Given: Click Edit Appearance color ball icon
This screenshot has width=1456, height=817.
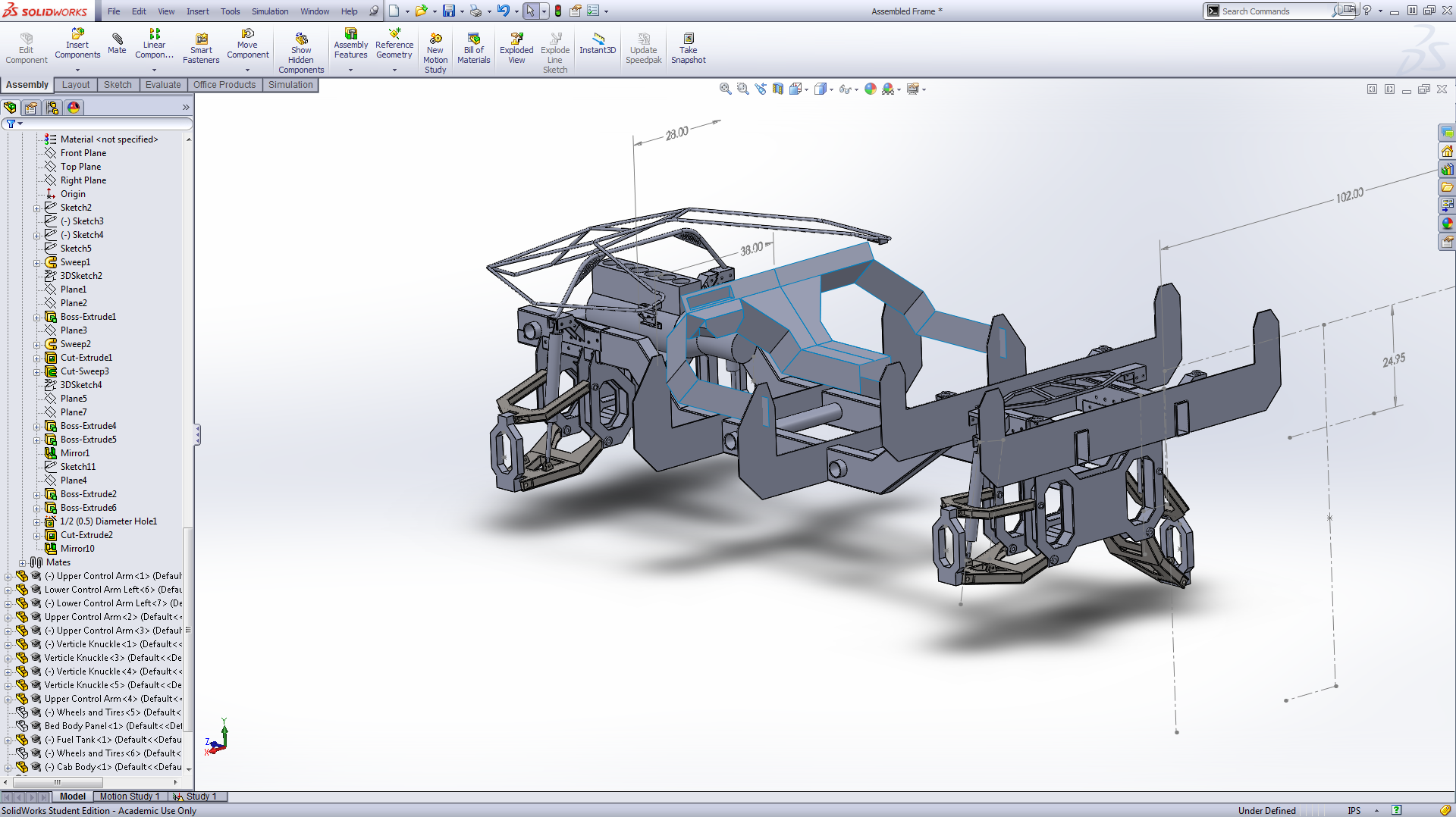Looking at the screenshot, I should pos(871,89).
